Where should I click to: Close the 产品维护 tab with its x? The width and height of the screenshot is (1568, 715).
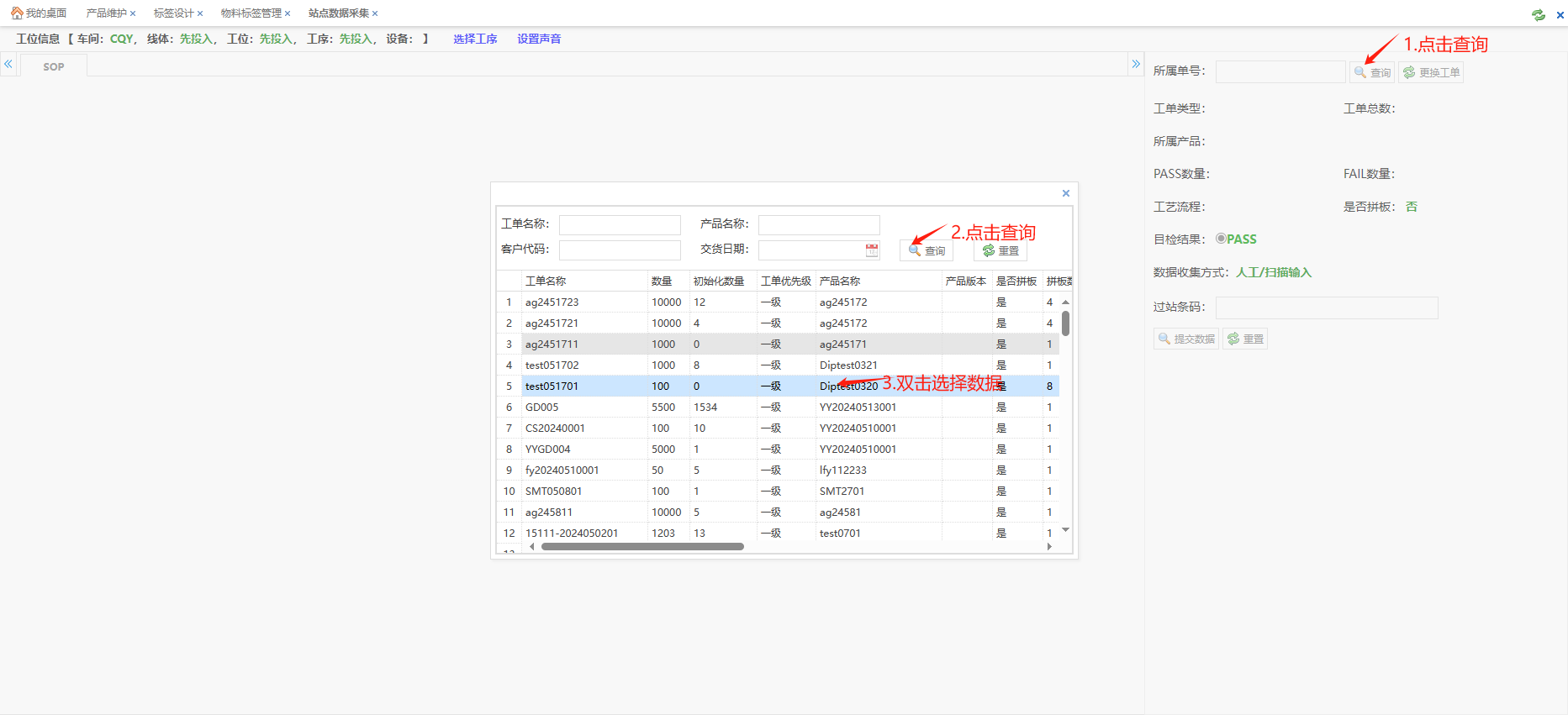[133, 13]
